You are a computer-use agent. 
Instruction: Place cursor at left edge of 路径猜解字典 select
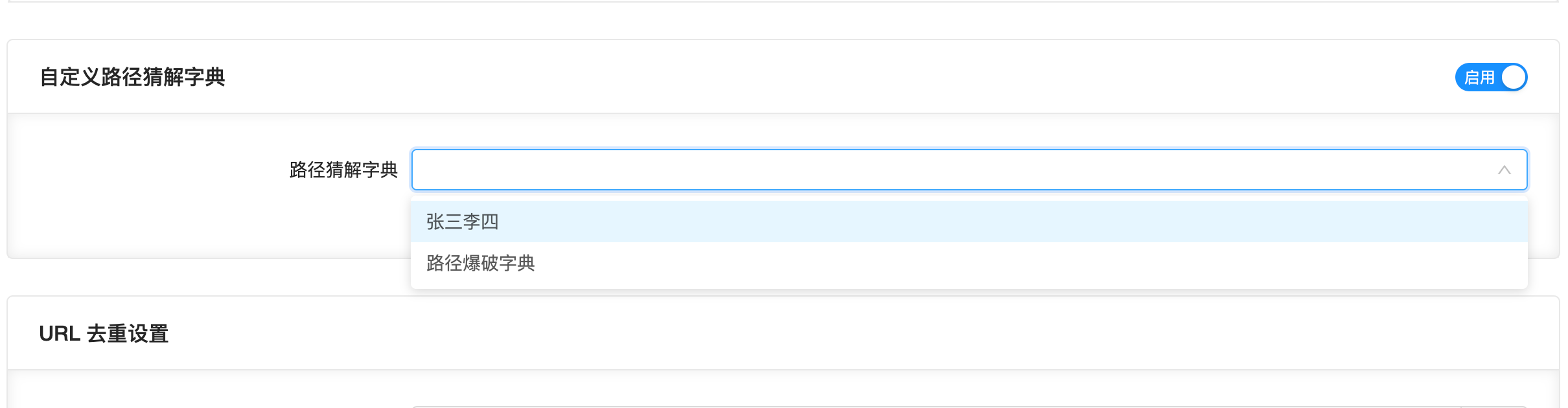click(x=421, y=170)
